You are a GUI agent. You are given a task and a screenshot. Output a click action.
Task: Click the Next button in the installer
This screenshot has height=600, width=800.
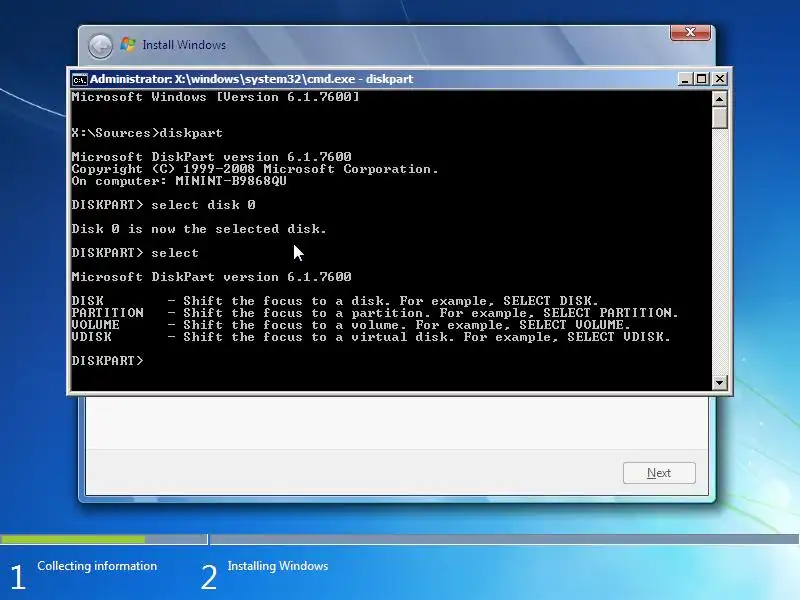pyautogui.click(x=659, y=473)
